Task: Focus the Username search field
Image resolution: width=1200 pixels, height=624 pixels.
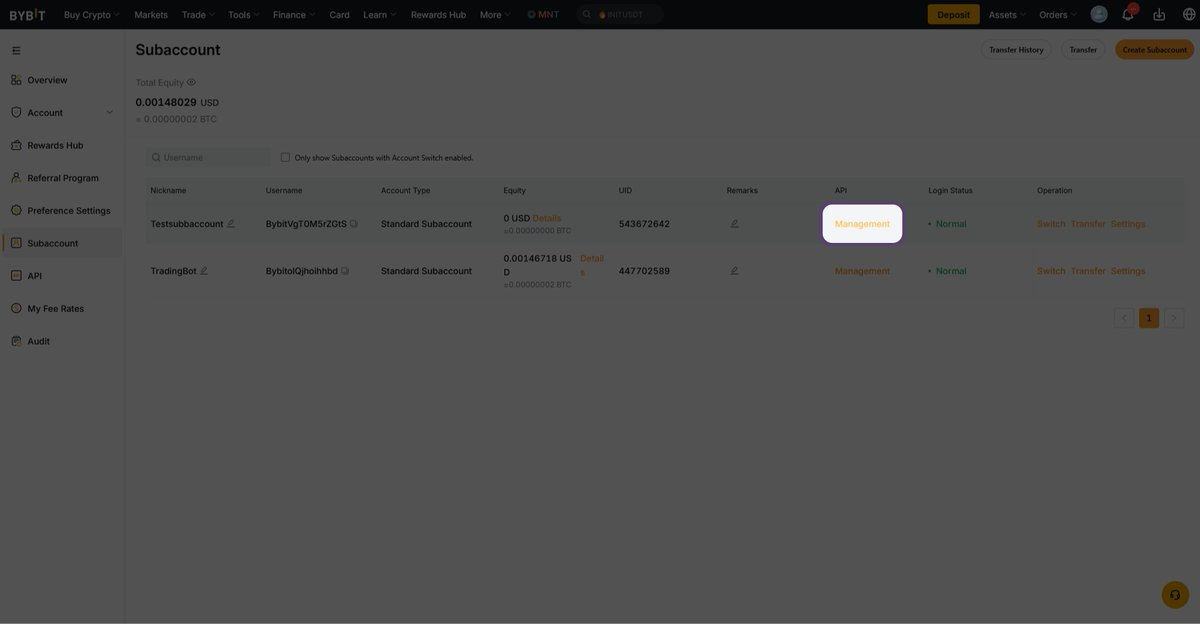Action: [214, 157]
